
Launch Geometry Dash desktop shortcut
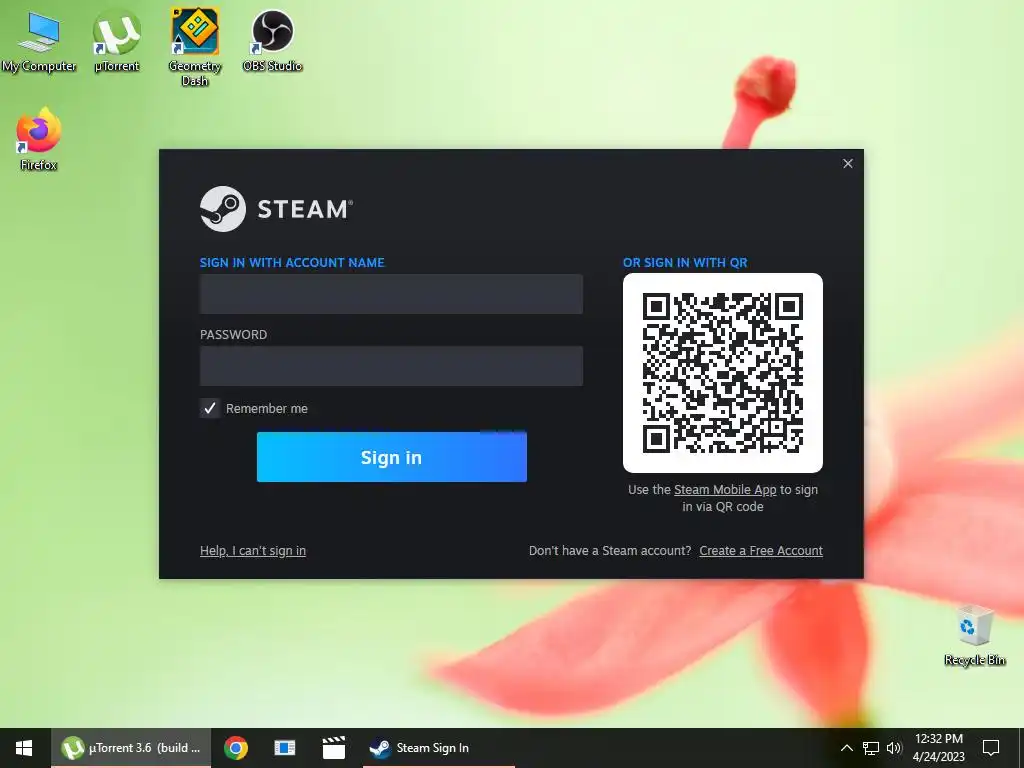pos(195,47)
